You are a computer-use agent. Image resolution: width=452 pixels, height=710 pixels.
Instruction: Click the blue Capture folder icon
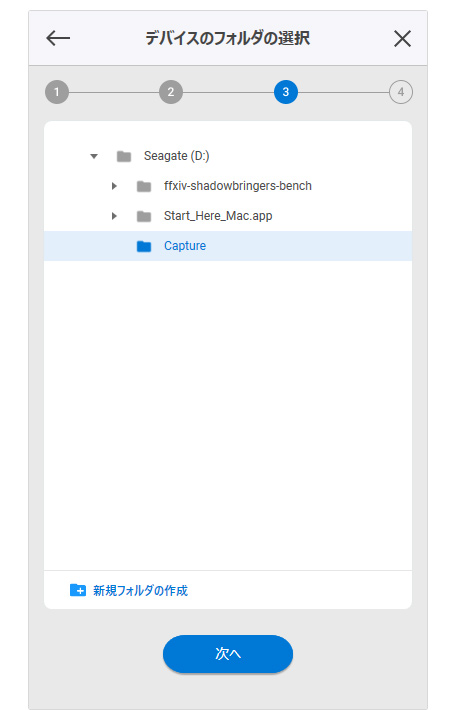[144, 246]
